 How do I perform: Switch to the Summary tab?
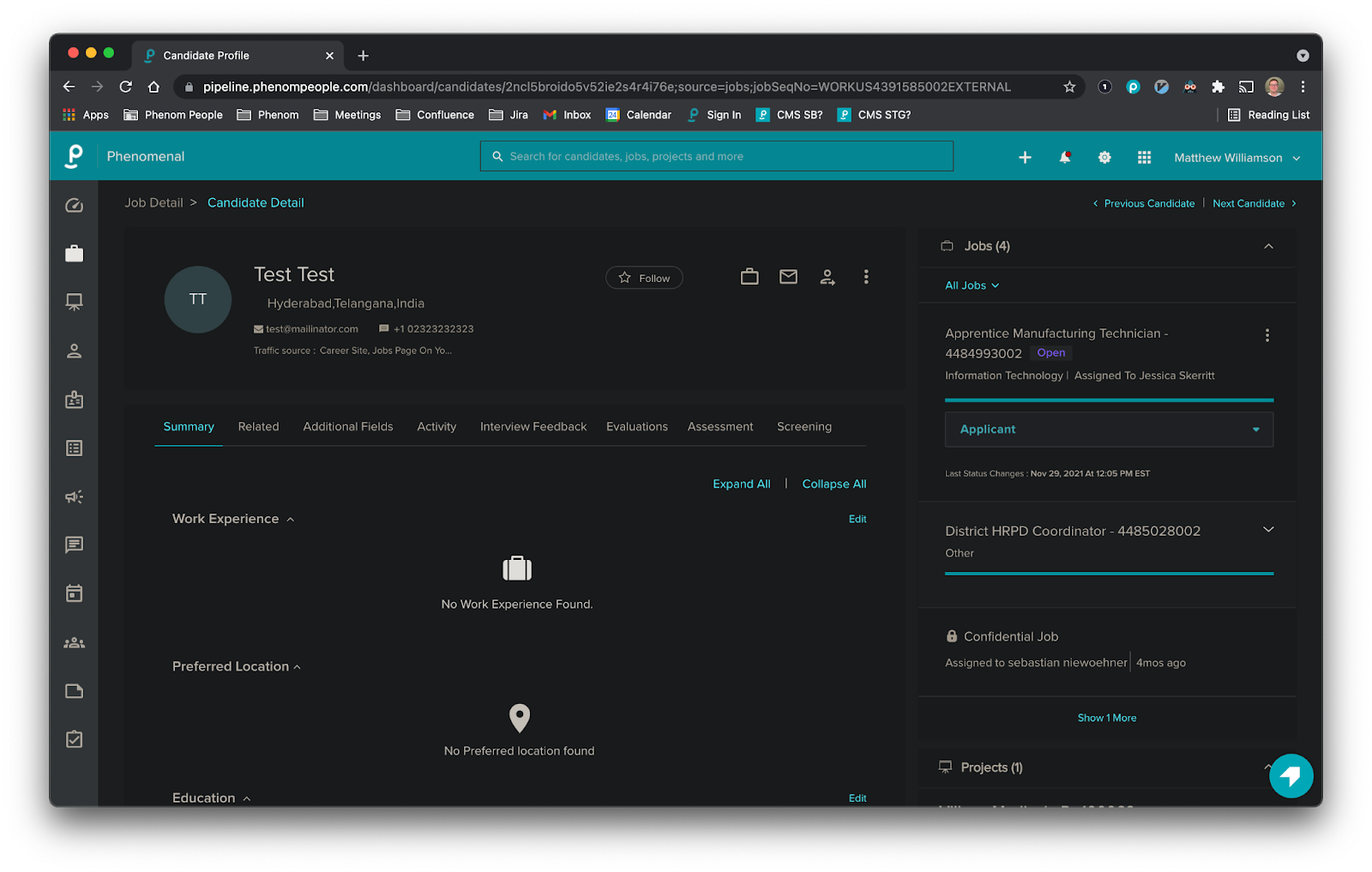pos(189,426)
